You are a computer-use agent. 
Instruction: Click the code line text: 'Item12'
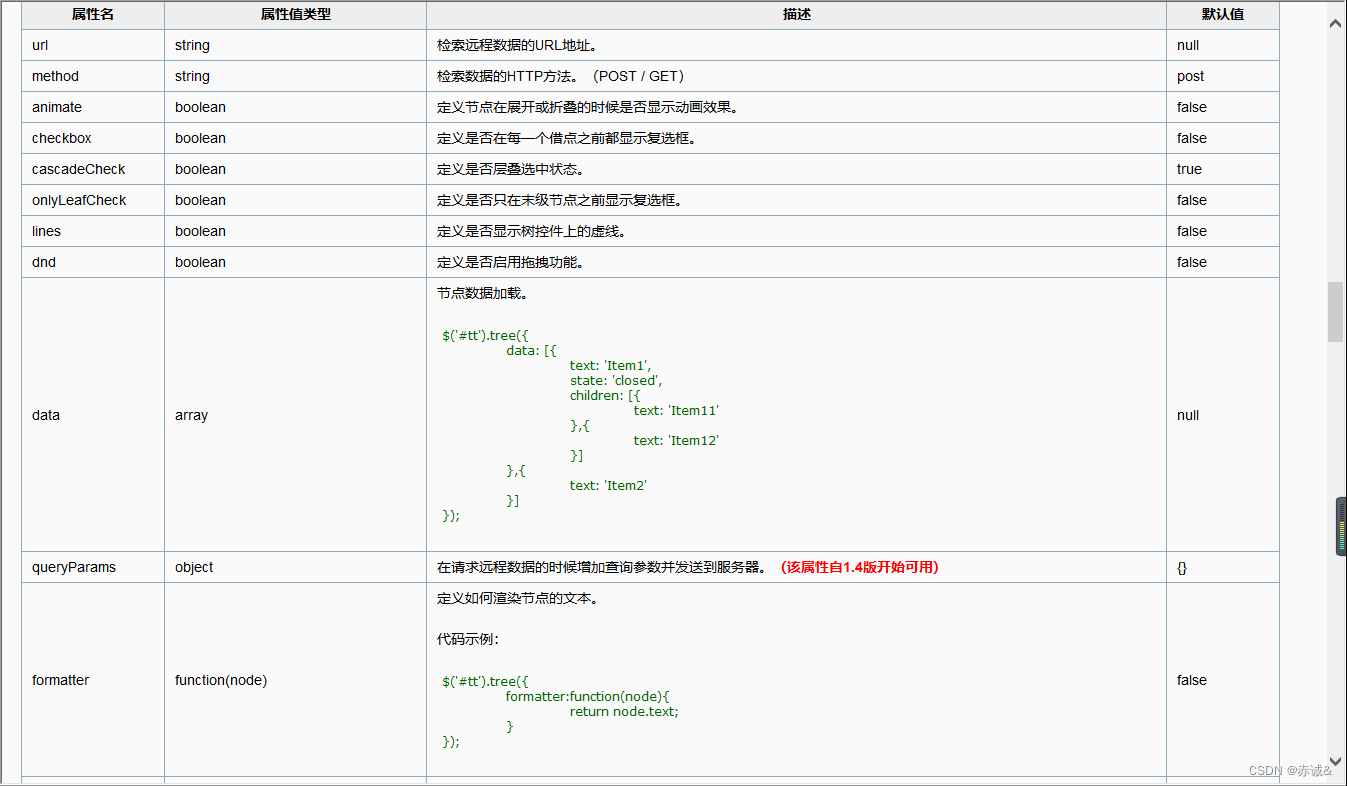tap(676, 441)
